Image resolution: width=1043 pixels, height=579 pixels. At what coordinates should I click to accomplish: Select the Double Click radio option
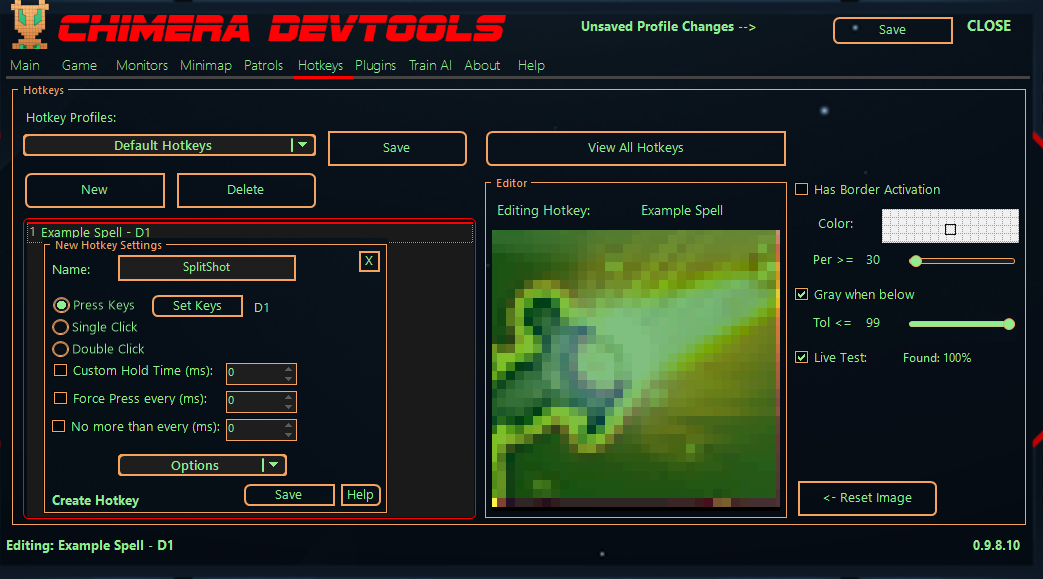61,349
